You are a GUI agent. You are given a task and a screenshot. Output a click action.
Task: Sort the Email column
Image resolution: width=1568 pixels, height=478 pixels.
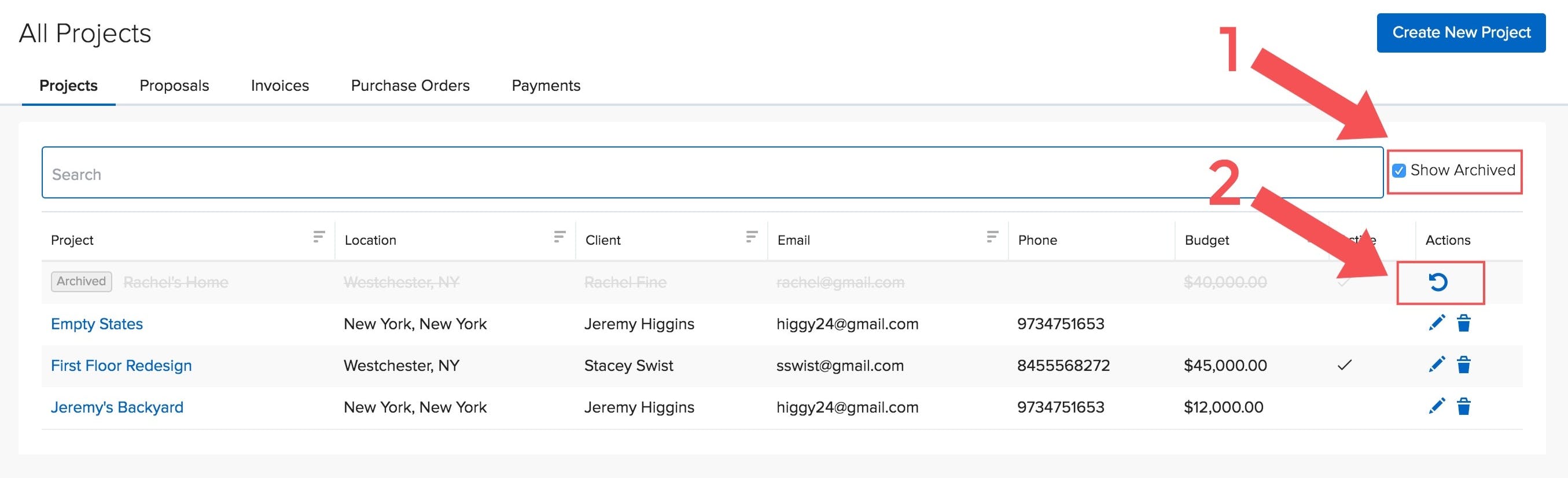[992, 237]
